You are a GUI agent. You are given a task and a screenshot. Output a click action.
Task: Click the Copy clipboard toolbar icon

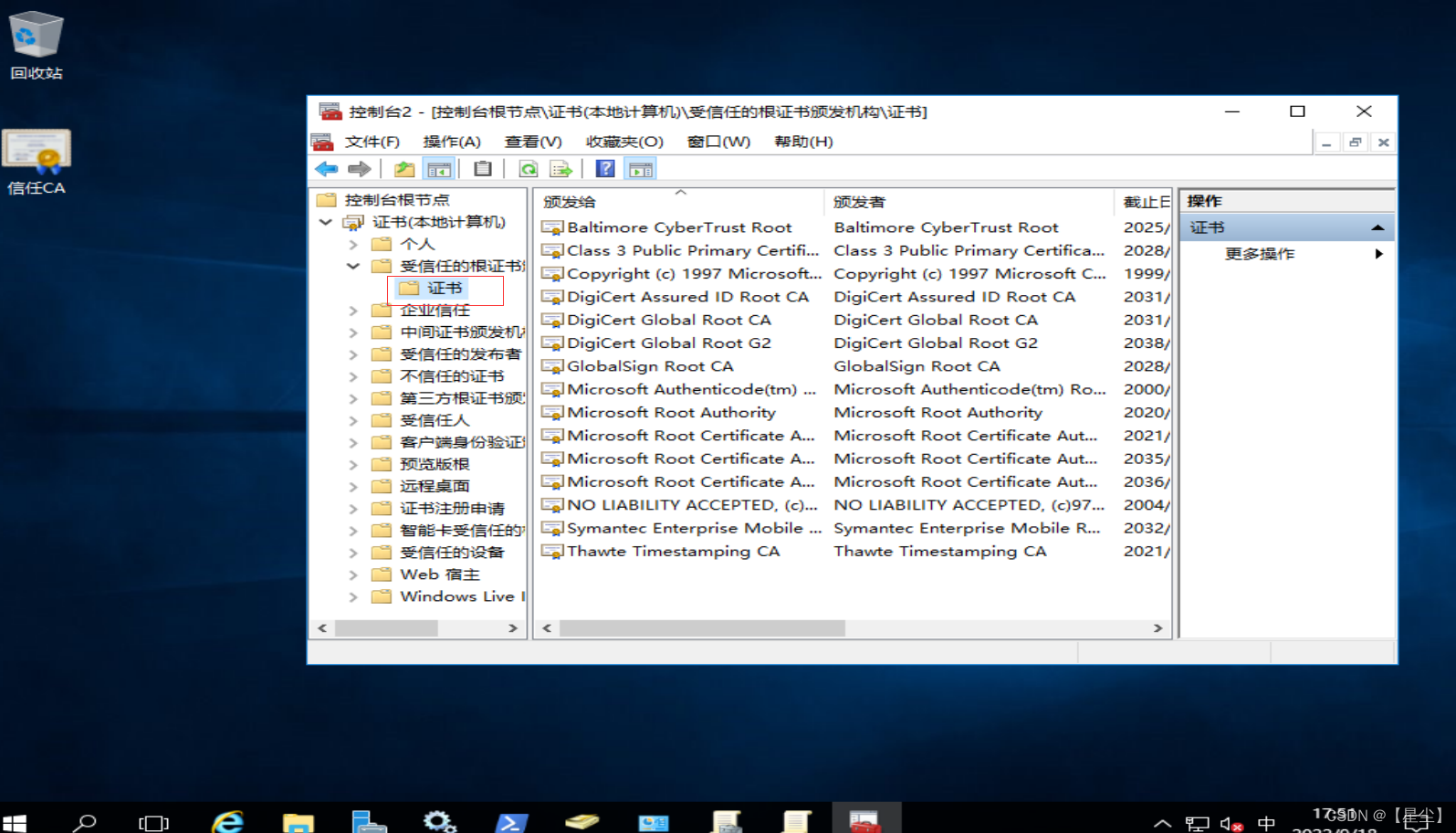click(482, 169)
